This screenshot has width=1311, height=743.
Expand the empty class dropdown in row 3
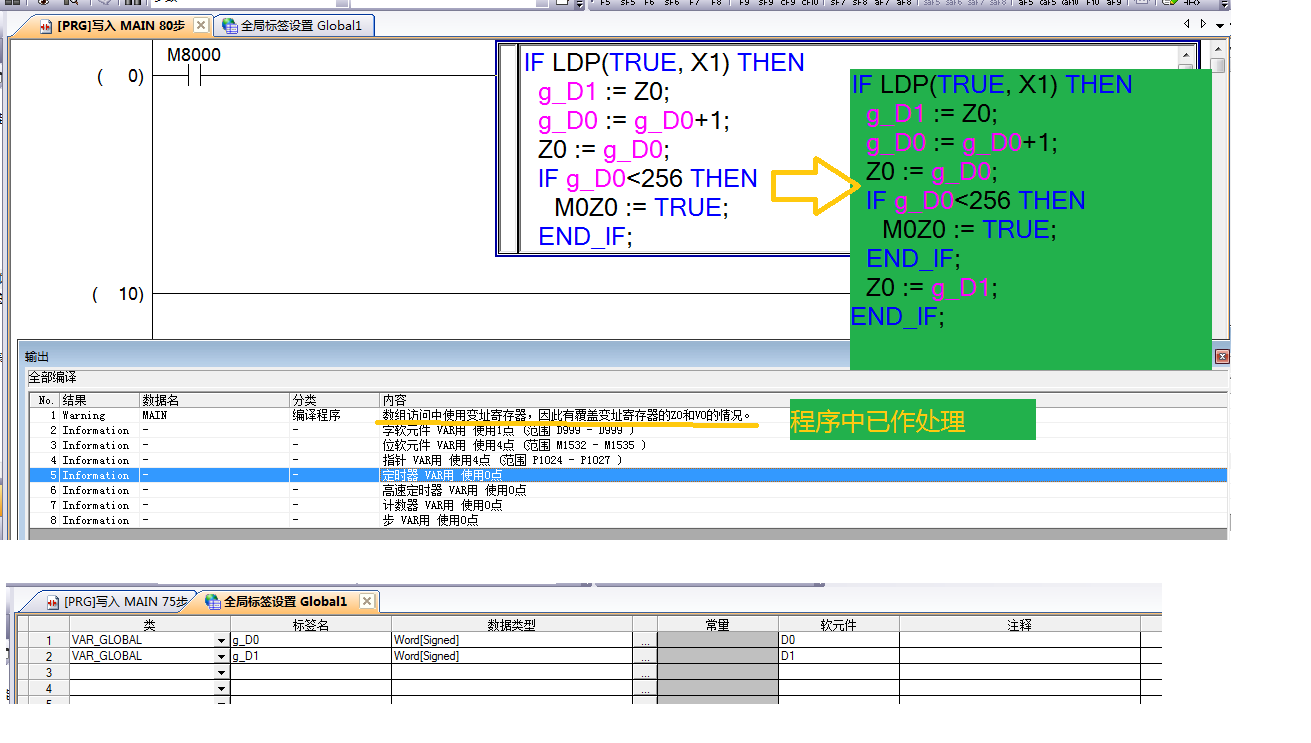(221, 674)
